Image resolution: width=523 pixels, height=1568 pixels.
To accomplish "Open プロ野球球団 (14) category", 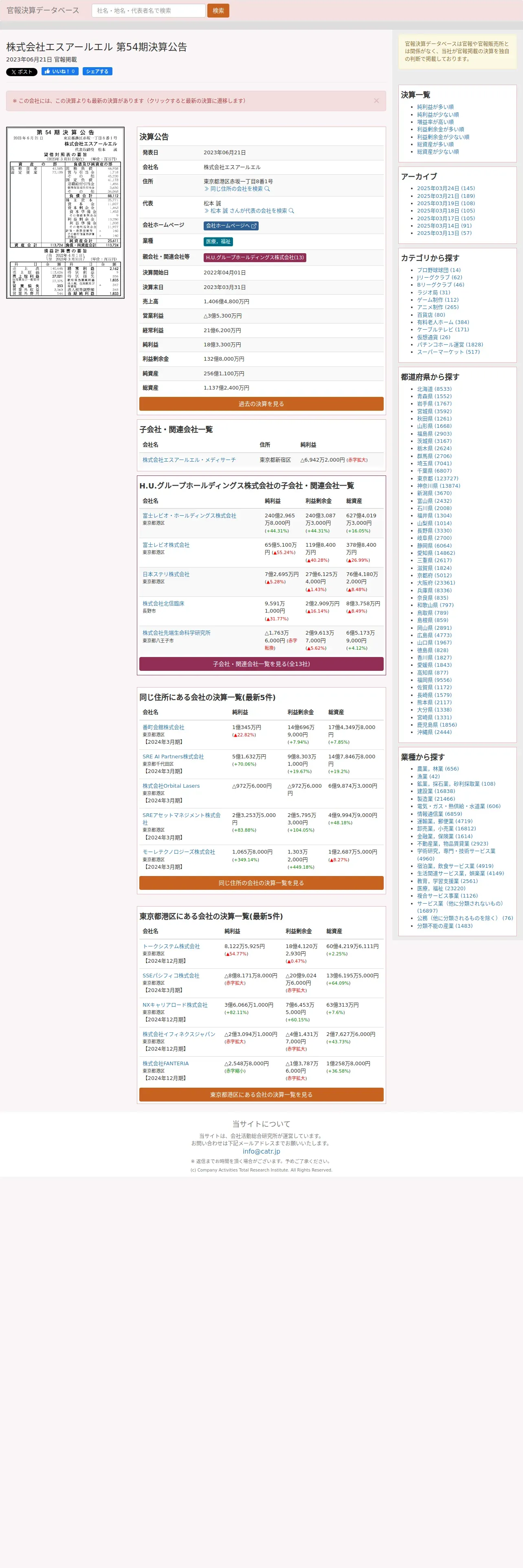I will click(x=439, y=270).
